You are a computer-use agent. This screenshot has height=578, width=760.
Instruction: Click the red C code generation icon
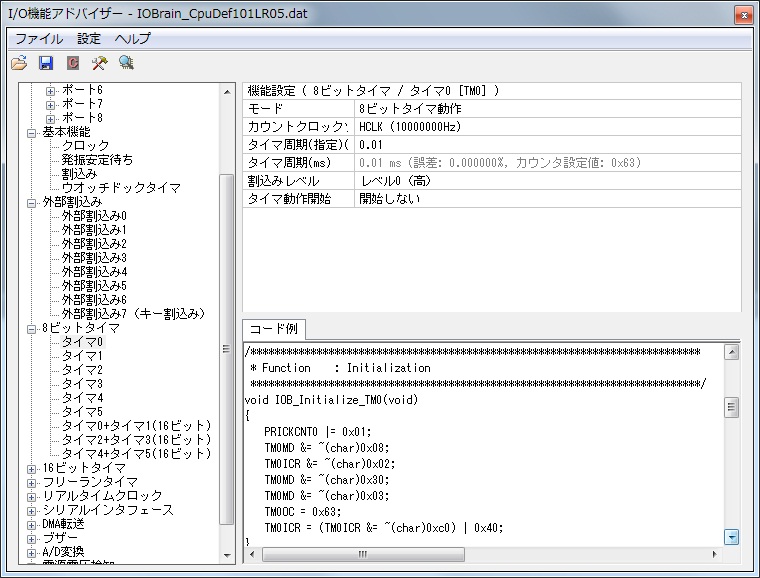coord(73,62)
